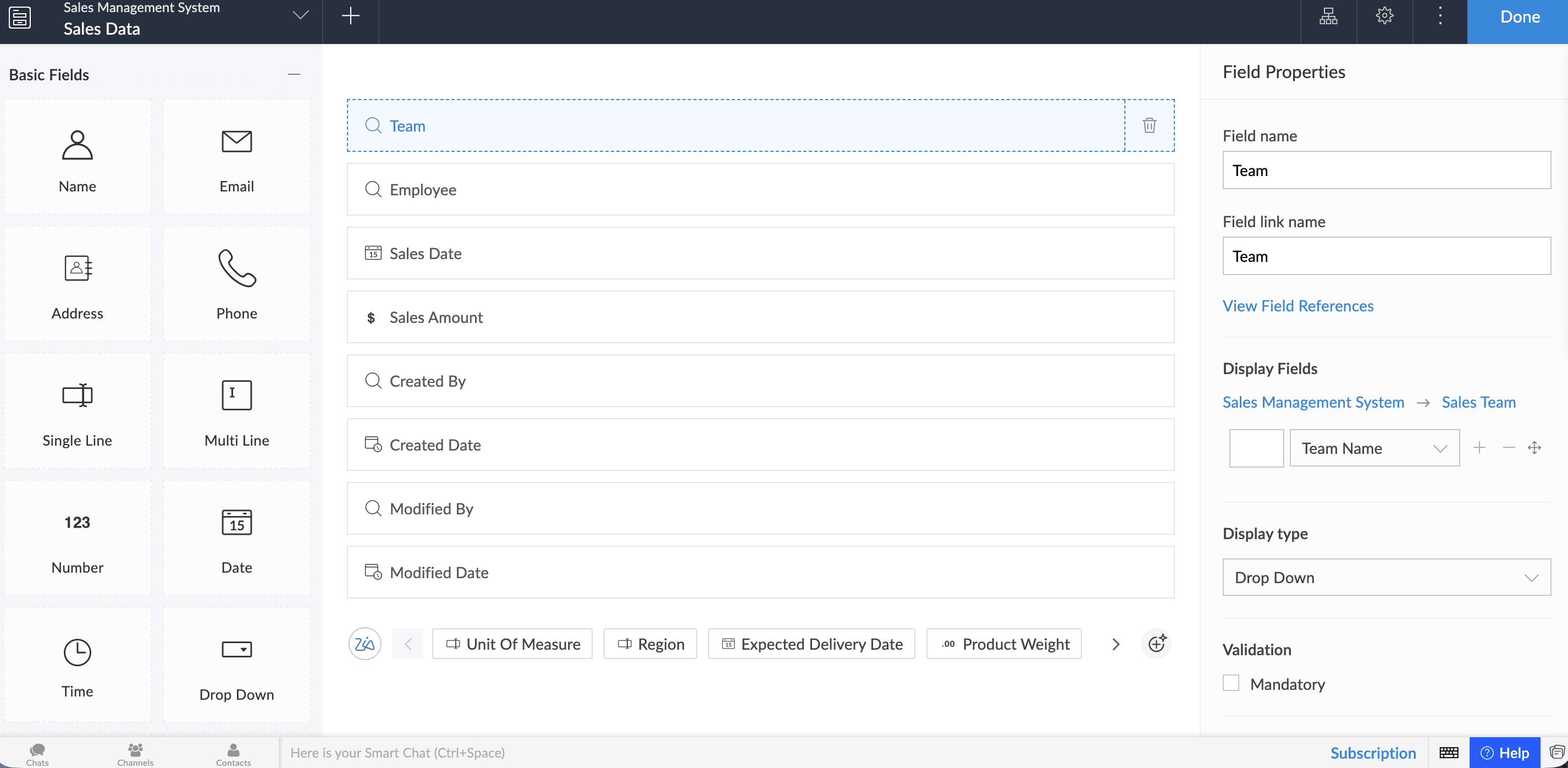The image size is (1568, 768).
Task: Open form settings gear icon
Action: click(1384, 16)
